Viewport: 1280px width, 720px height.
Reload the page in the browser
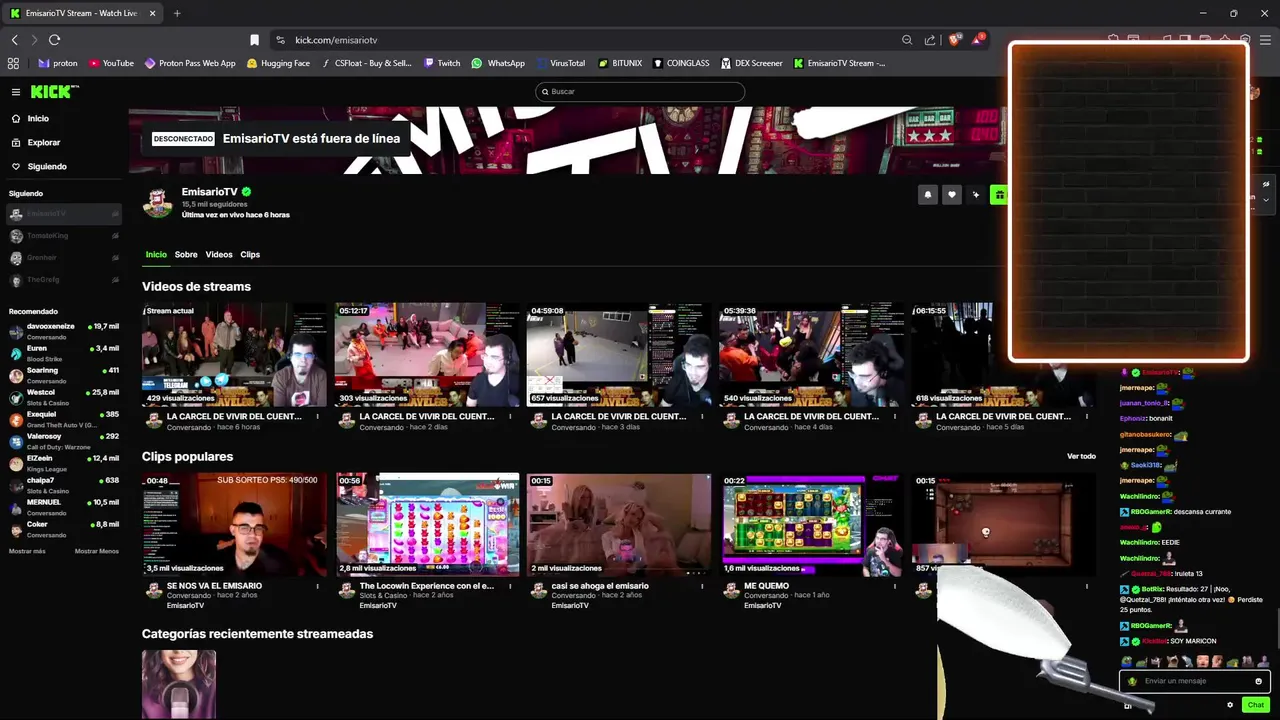(x=54, y=40)
